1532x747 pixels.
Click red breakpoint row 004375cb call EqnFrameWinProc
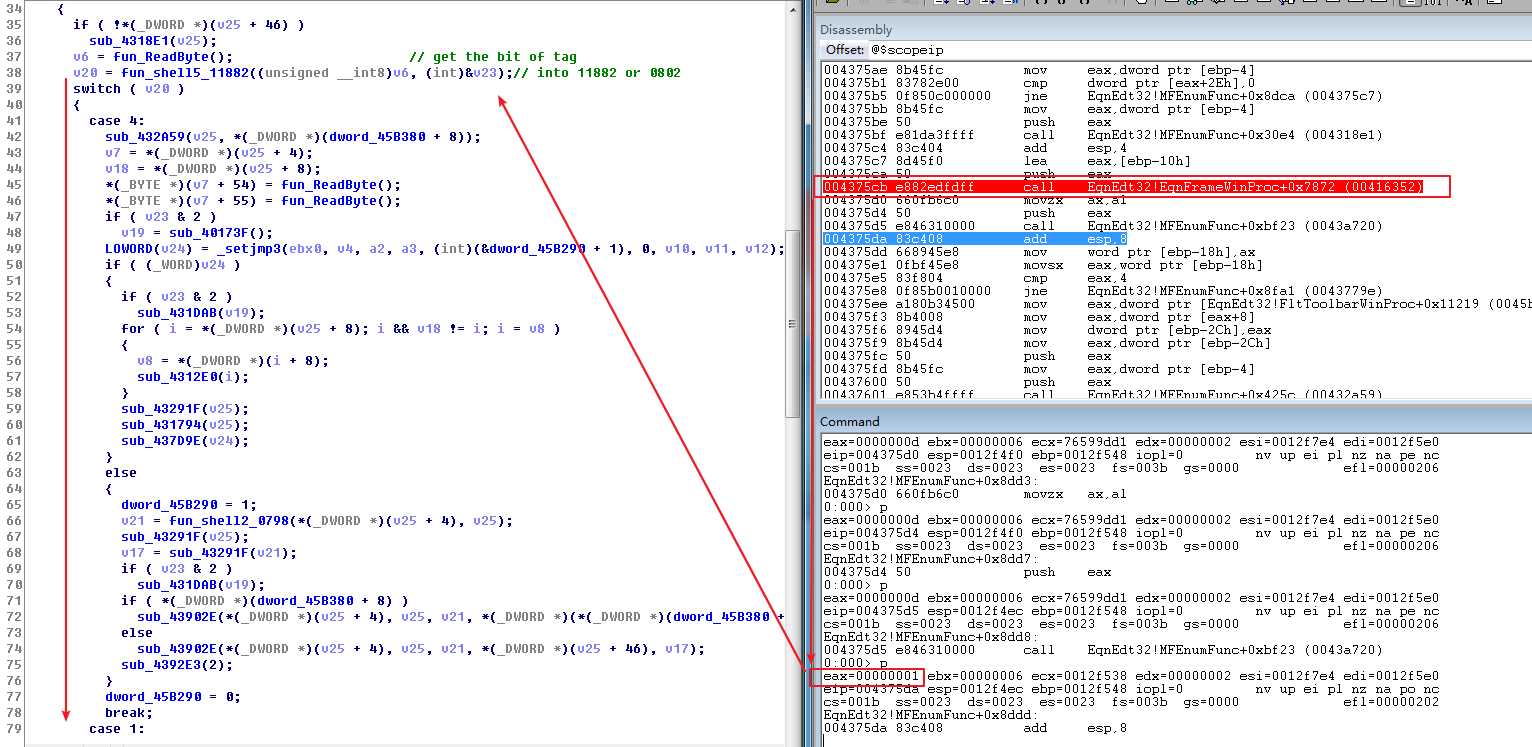pyautogui.click(x=1122, y=186)
